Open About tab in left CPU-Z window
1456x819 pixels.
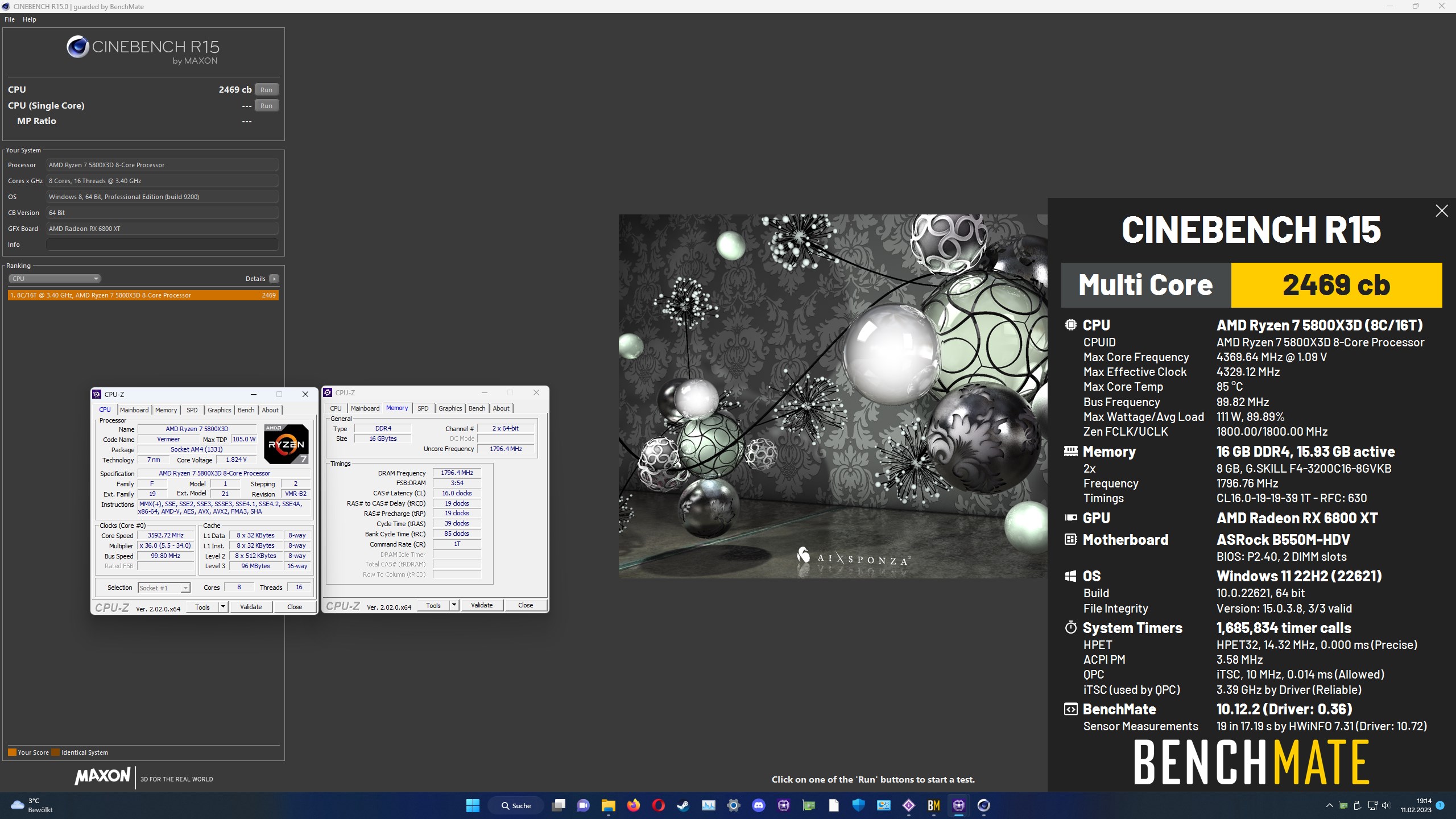point(270,409)
